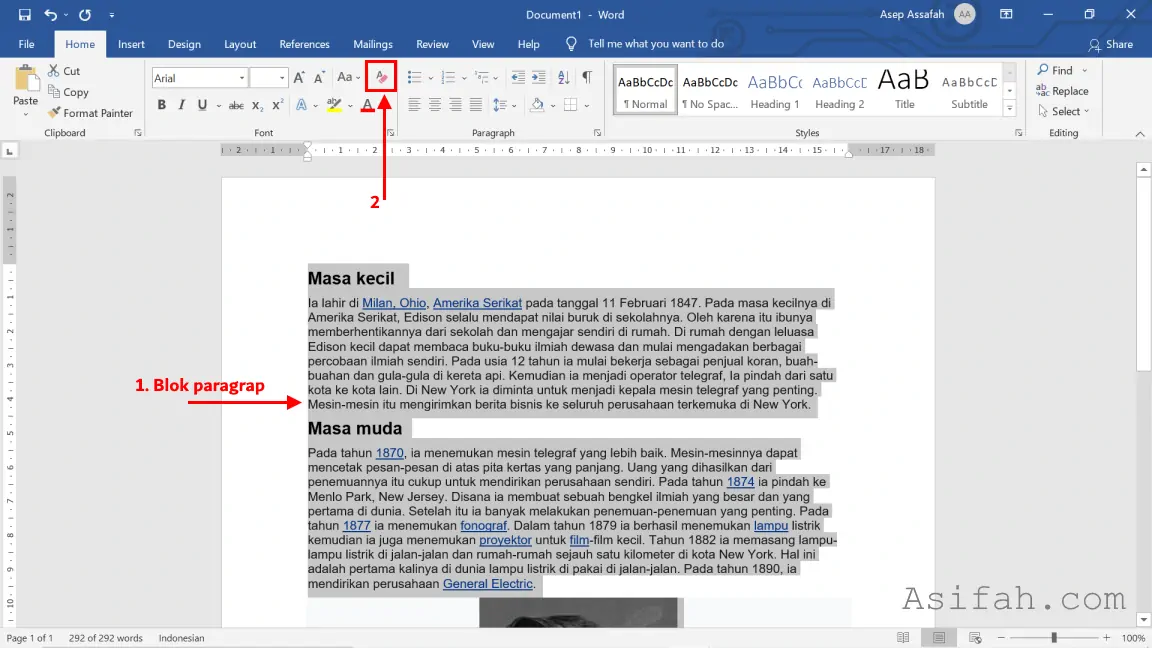Click the Bullets list icon
The image size is (1152, 648).
click(414, 77)
